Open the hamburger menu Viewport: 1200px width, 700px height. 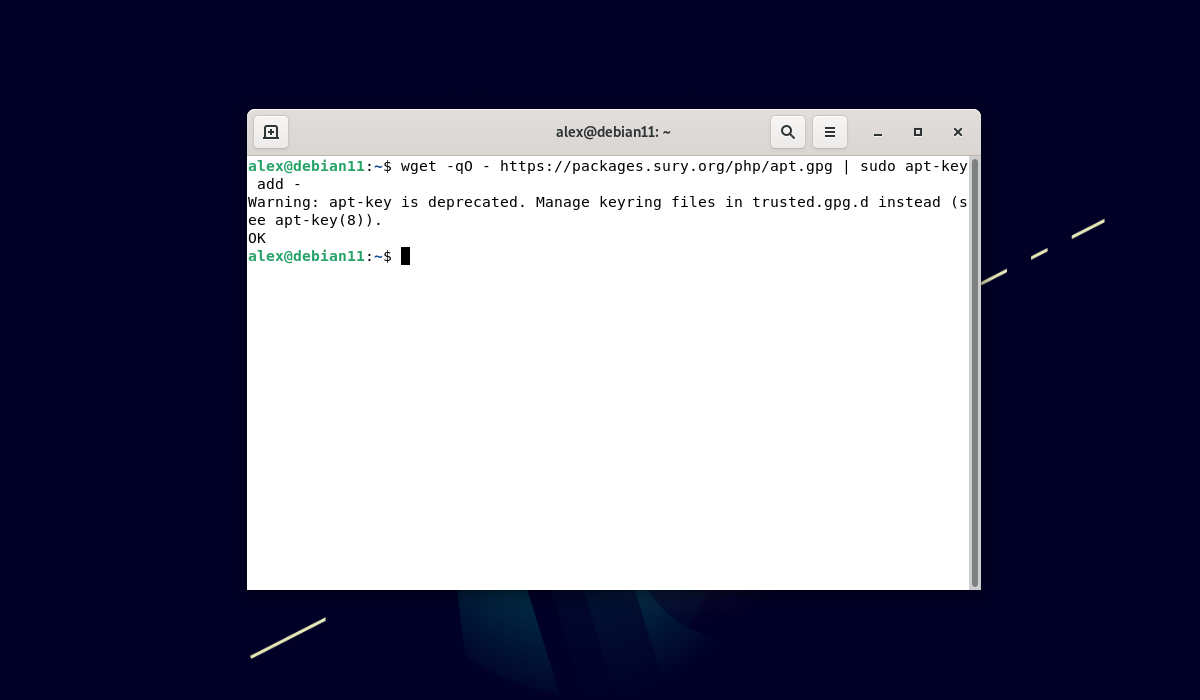829,132
